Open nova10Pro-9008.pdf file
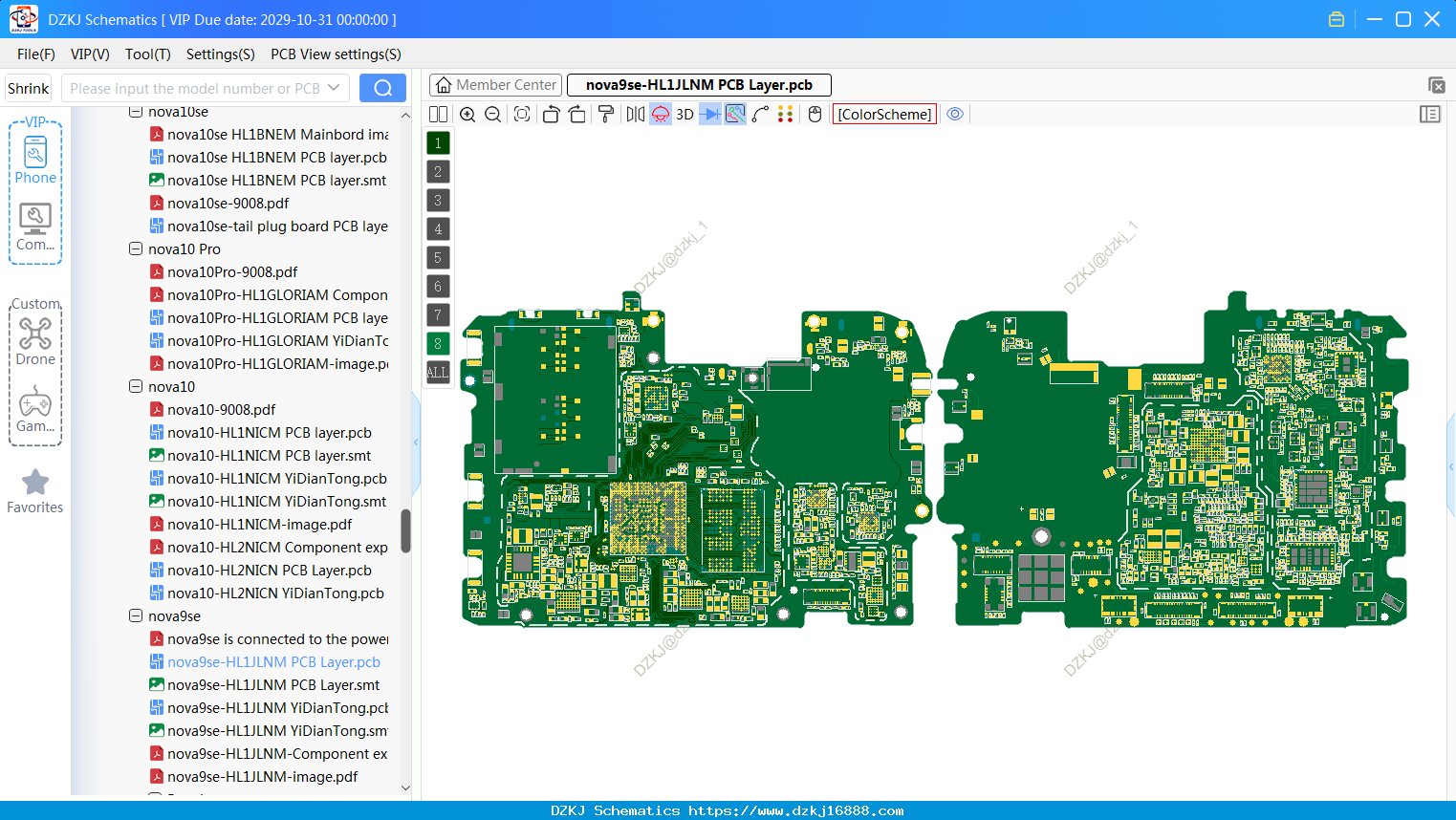This screenshot has height=820, width=1456. [224, 271]
